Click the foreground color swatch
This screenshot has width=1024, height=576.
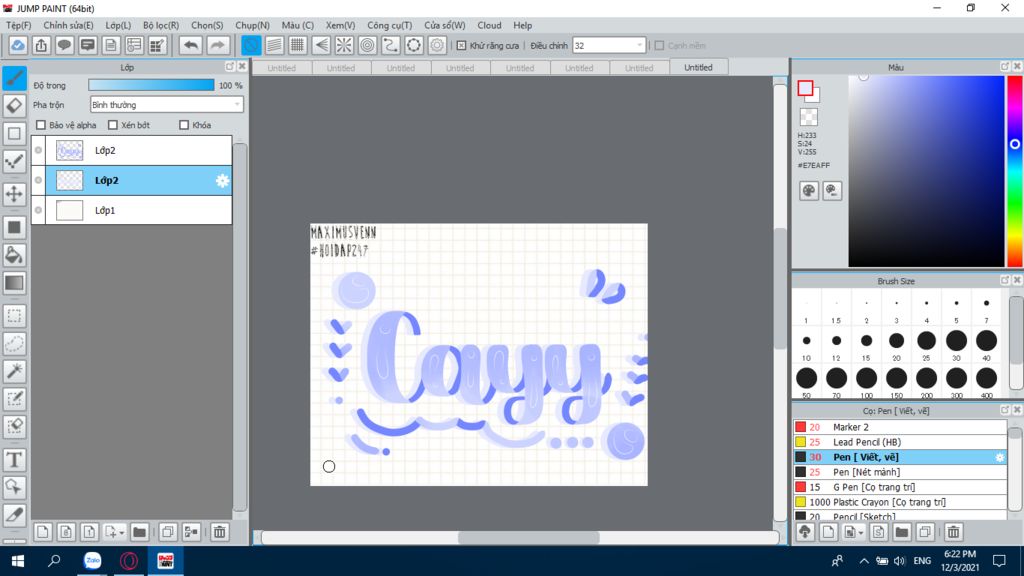pyautogui.click(x=805, y=88)
